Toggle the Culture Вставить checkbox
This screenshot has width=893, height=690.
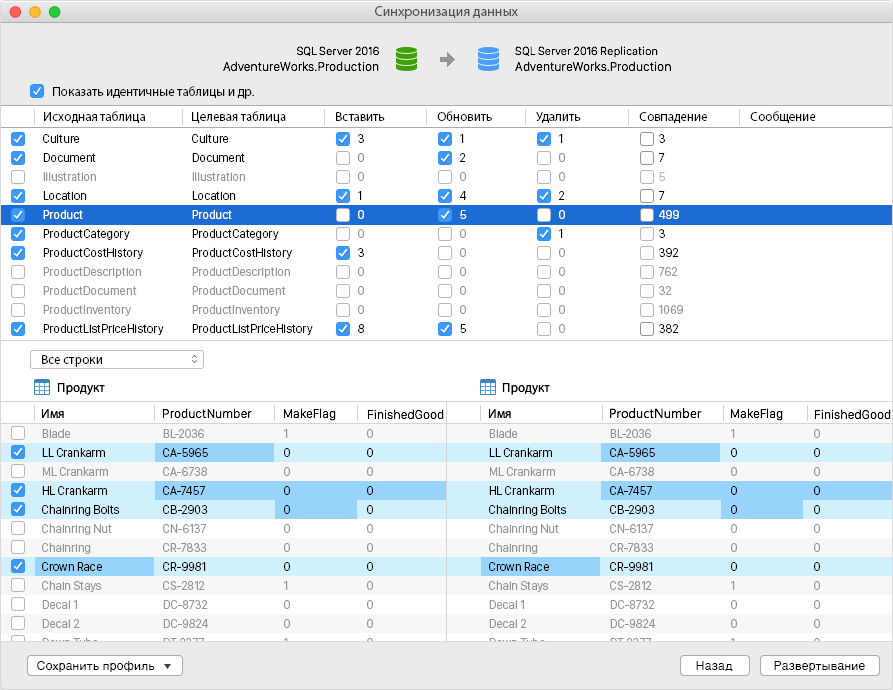(x=343, y=139)
